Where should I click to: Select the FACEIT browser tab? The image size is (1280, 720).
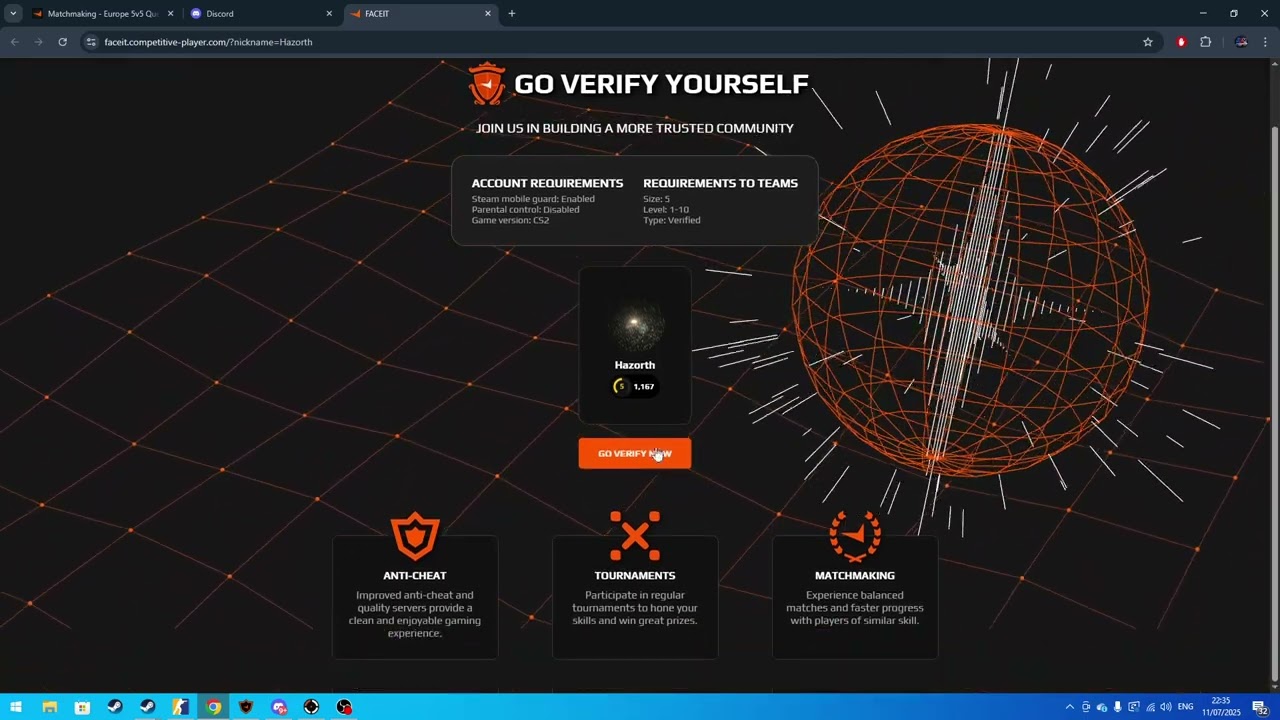420,14
